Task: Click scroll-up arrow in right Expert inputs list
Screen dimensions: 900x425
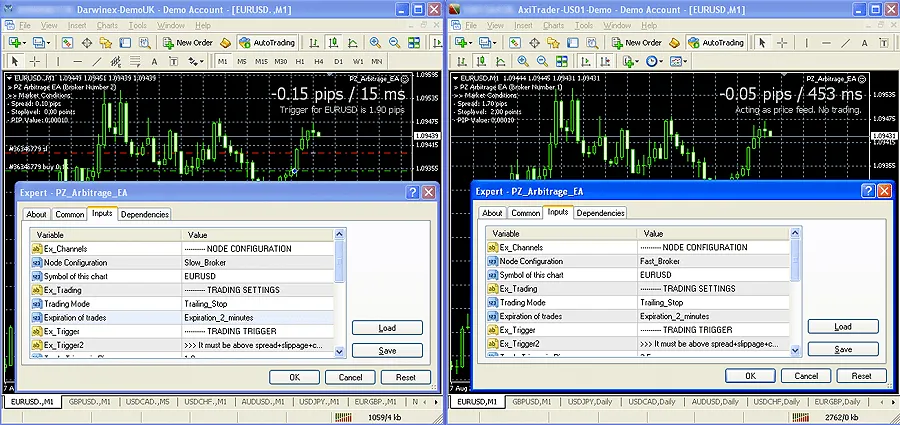Action: [795, 232]
